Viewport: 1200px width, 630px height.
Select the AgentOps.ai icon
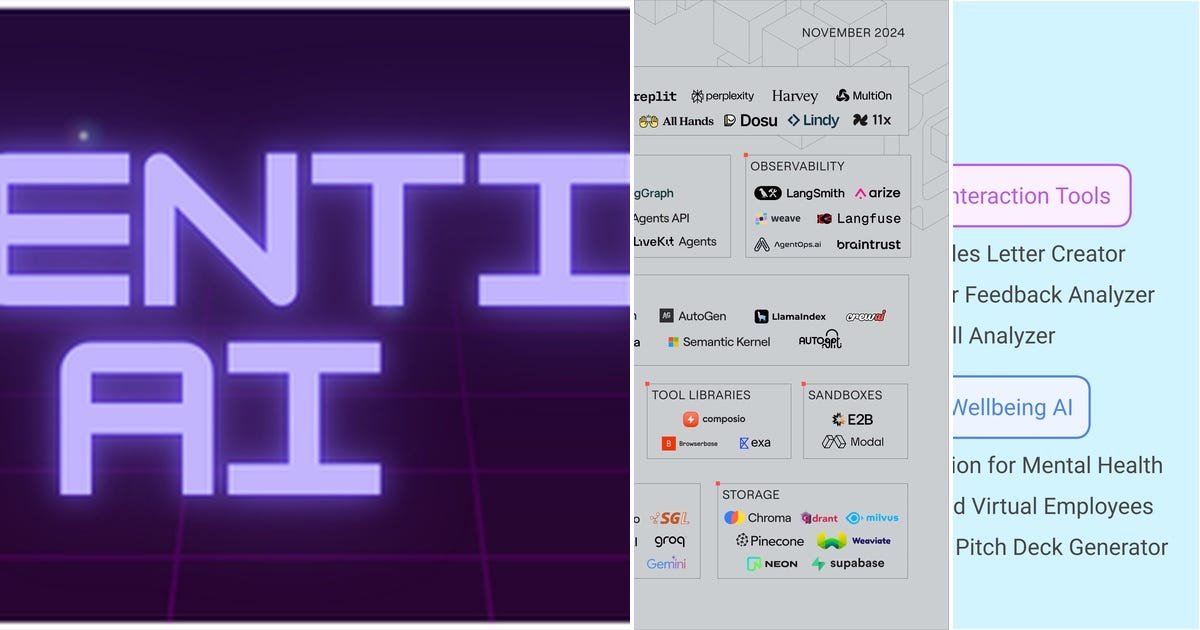[787, 244]
